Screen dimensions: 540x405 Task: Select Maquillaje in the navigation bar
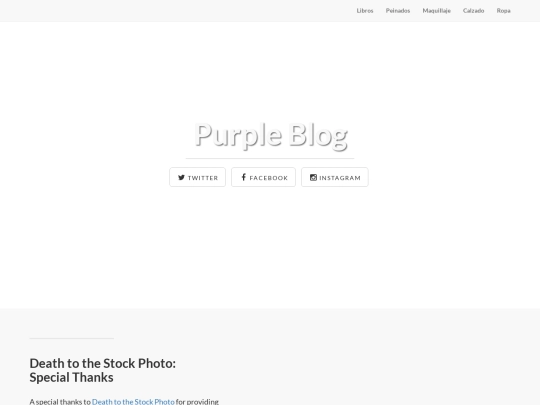437,11
